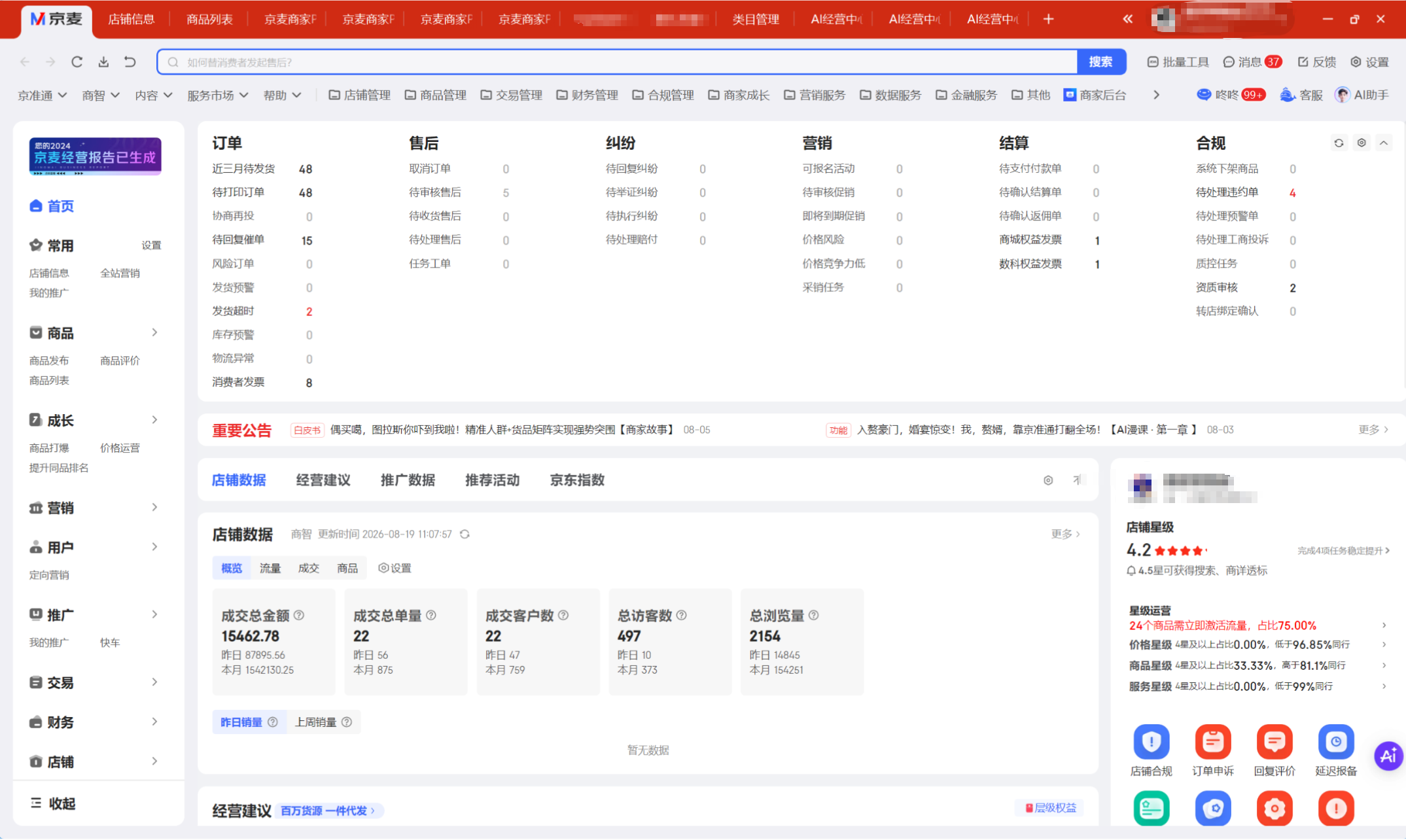
Task: Open 百万货源 一件代发 link
Action: 328,811
